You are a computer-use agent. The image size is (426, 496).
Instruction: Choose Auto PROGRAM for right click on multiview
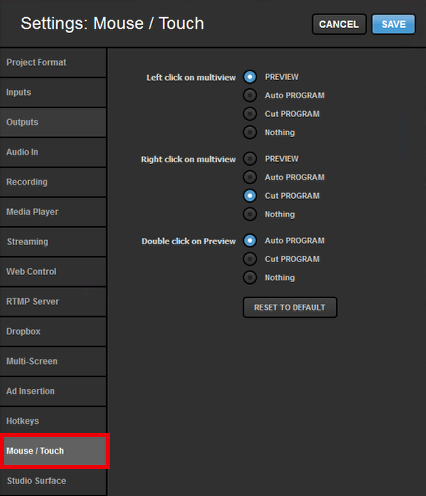pos(250,177)
